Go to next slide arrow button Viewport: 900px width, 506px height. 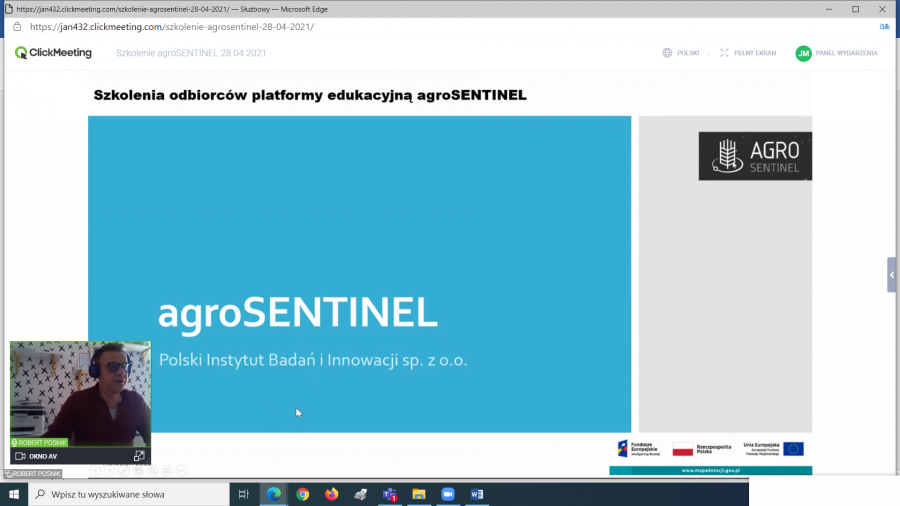point(110,470)
